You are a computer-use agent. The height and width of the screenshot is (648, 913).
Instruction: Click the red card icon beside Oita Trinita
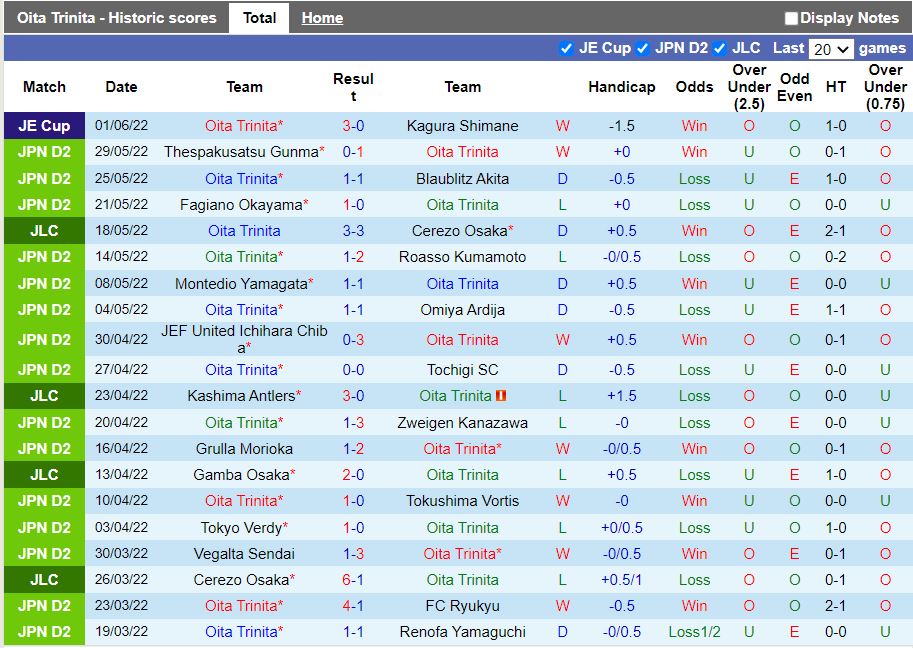click(x=501, y=396)
